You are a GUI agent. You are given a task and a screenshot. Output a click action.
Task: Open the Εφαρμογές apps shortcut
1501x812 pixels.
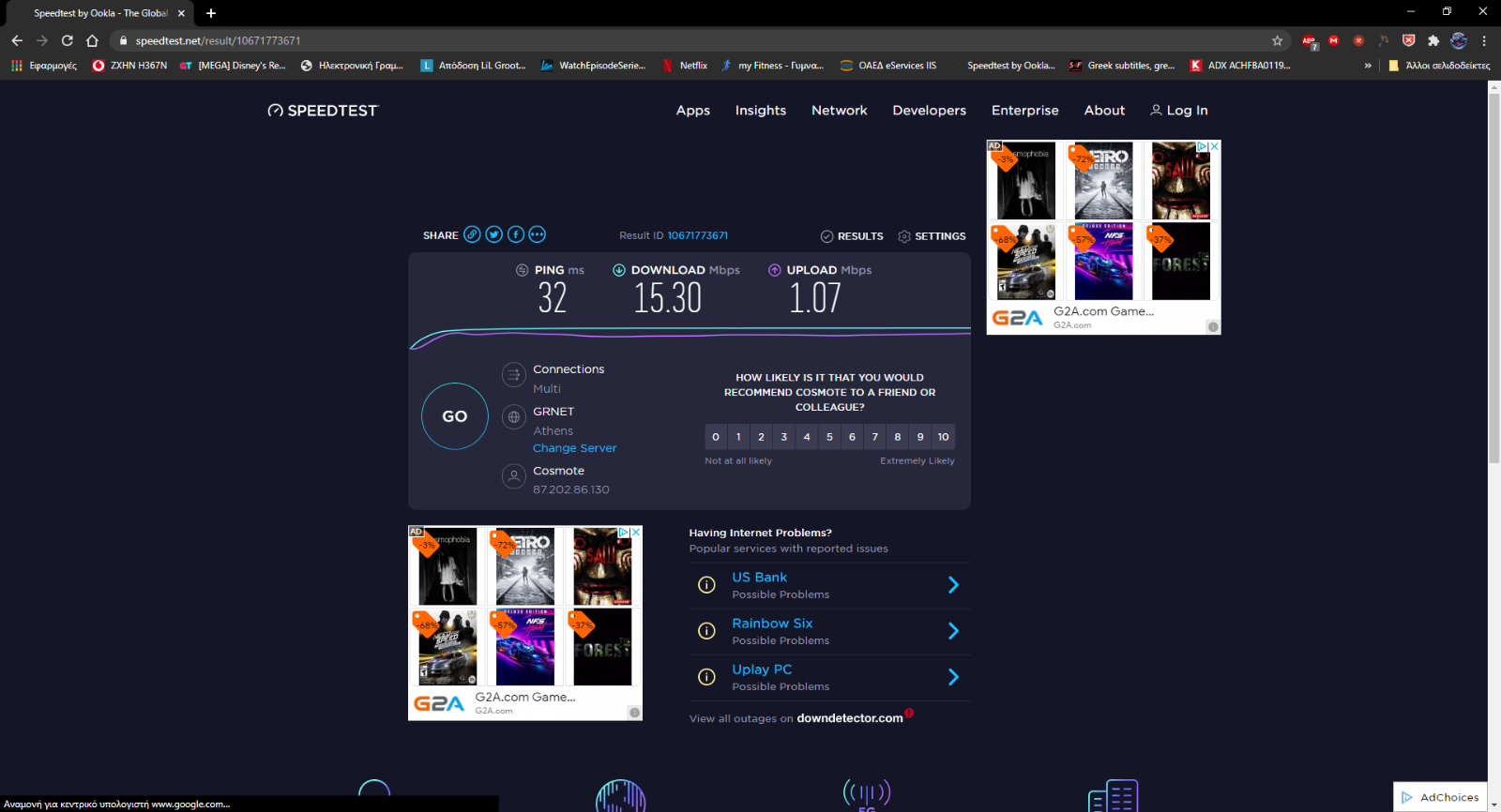pos(44,66)
